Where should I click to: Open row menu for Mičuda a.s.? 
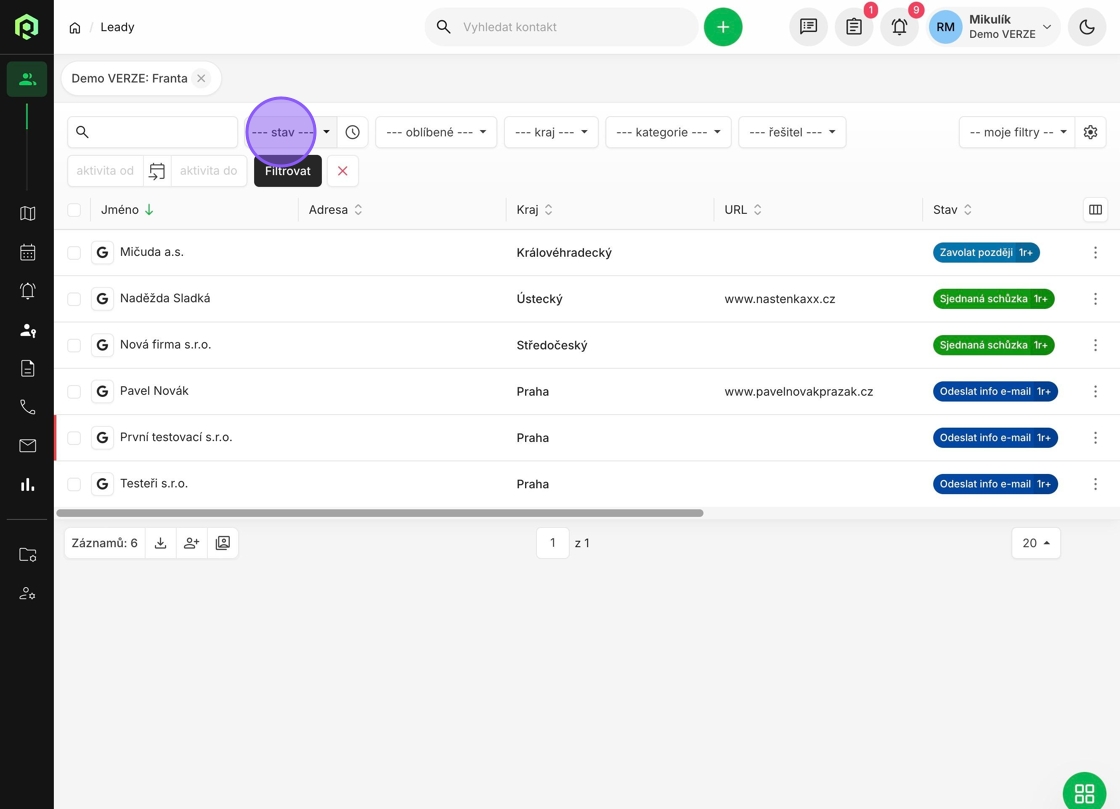coord(1095,253)
